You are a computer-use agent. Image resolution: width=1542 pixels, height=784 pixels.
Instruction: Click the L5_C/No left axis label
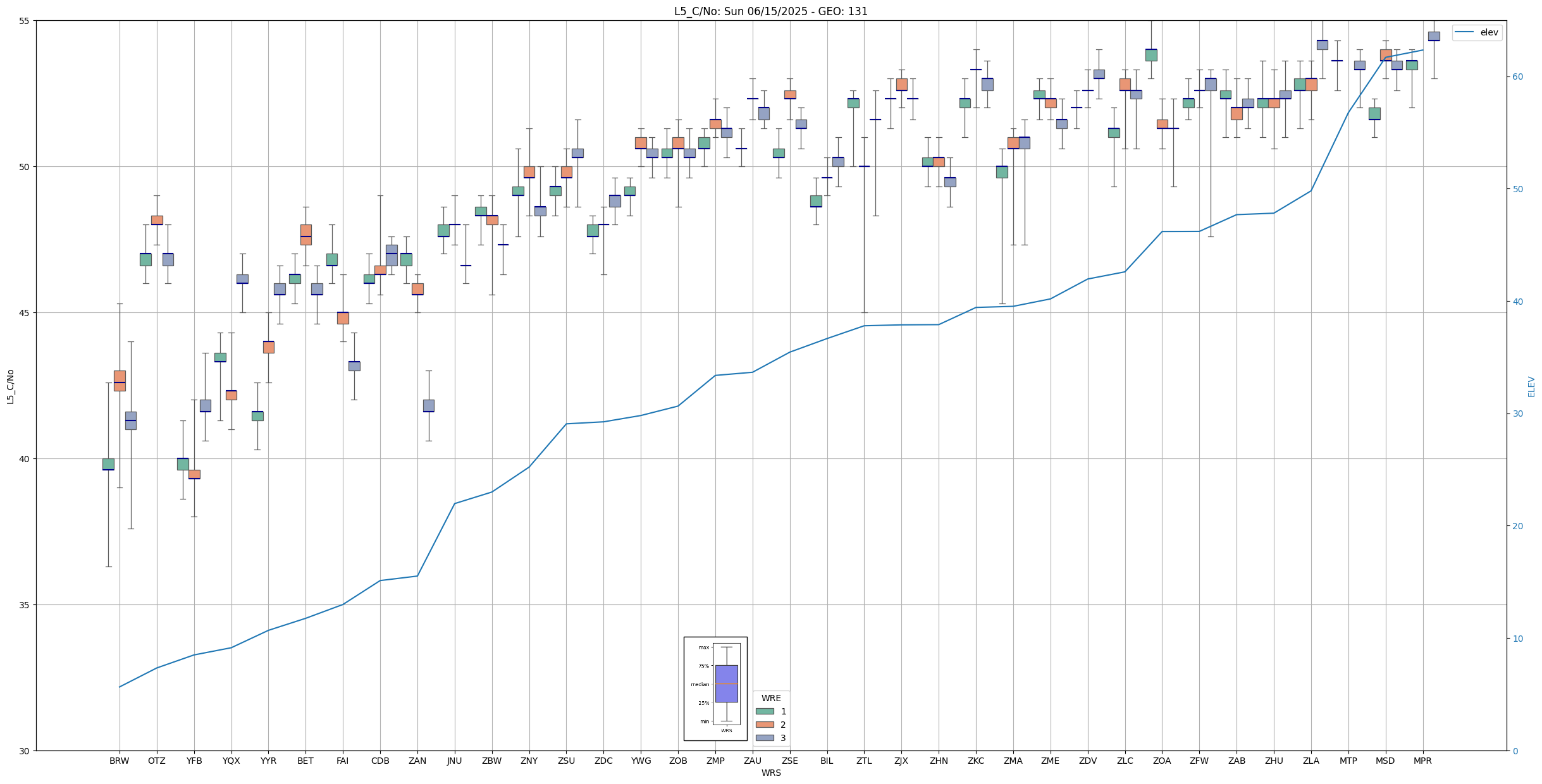[x=10, y=386]
